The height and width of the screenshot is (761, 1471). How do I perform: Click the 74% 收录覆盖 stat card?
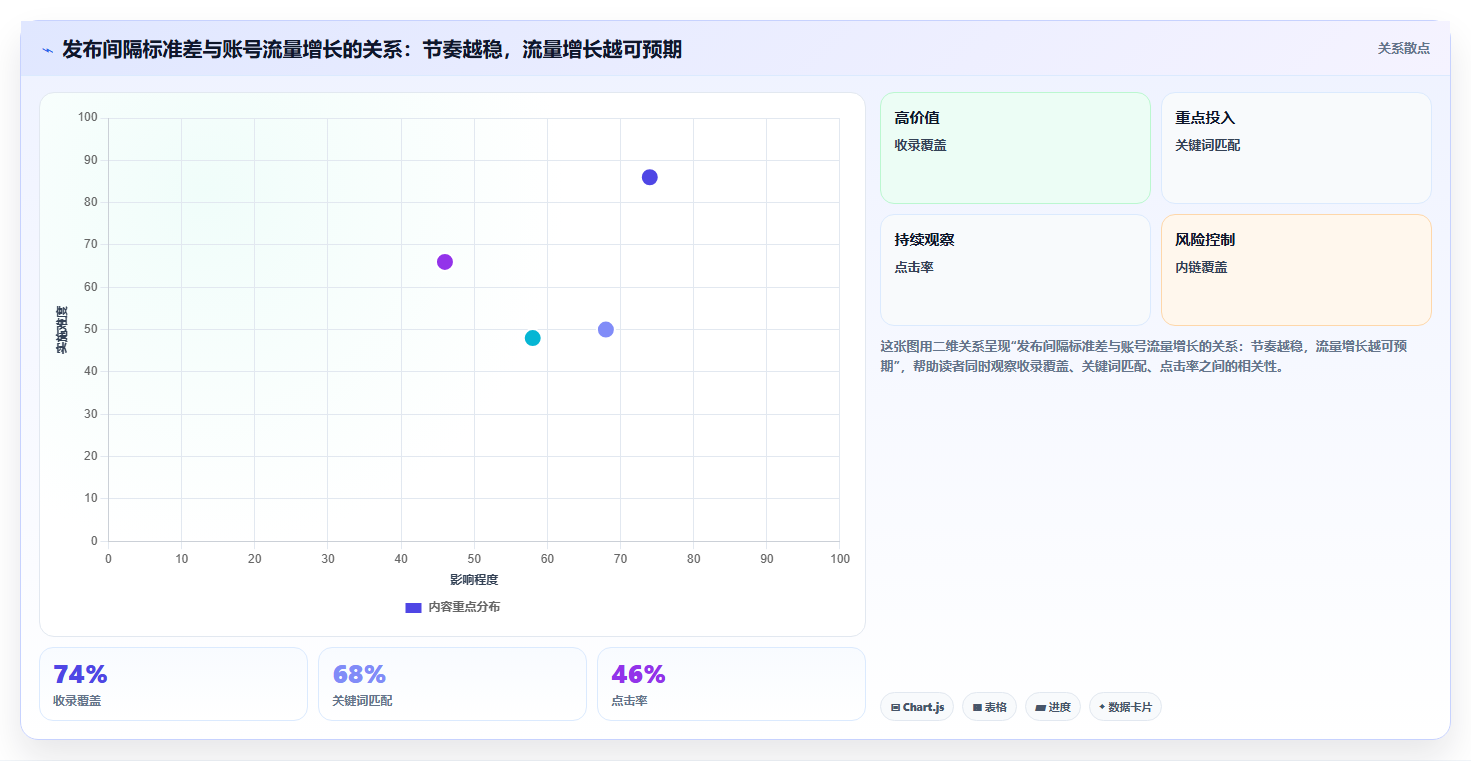pos(173,684)
